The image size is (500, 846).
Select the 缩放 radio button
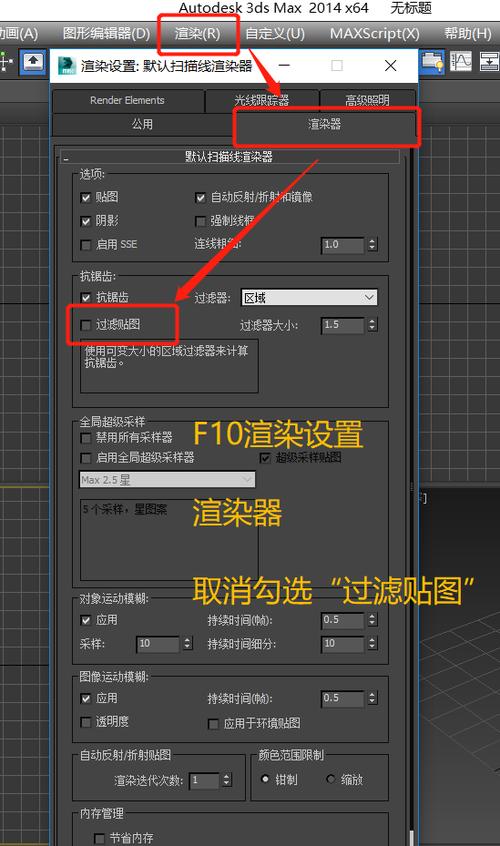click(x=331, y=779)
